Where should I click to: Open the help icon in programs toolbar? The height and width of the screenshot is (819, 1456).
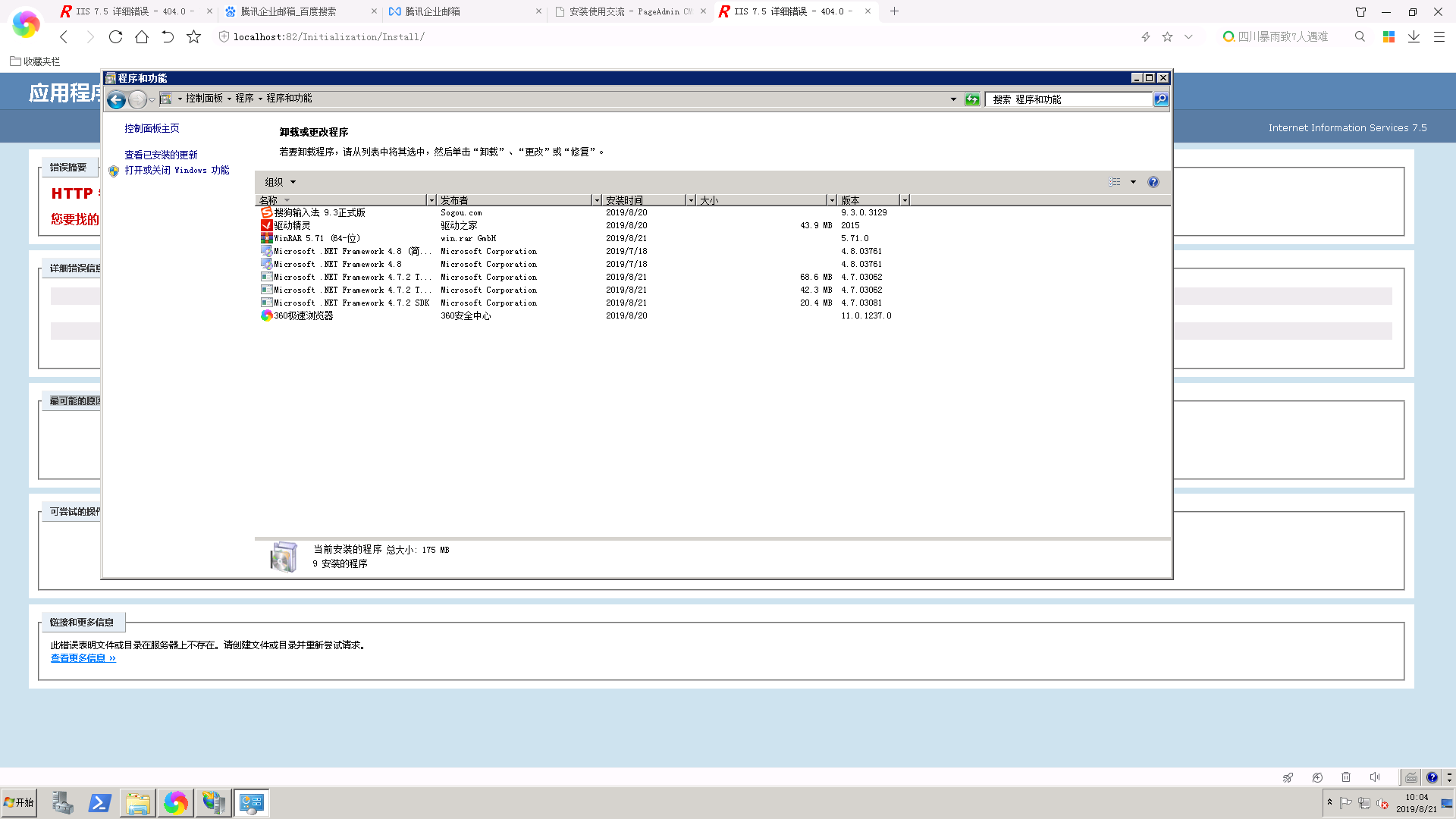tap(1153, 182)
